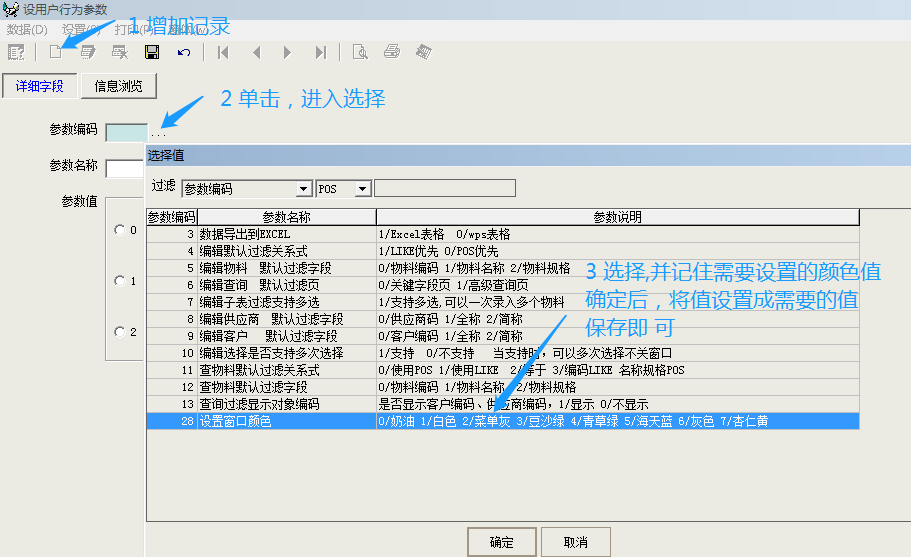The height and width of the screenshot is (557, 911).
Task: Jump to last record icon
Action: point(320,52)
